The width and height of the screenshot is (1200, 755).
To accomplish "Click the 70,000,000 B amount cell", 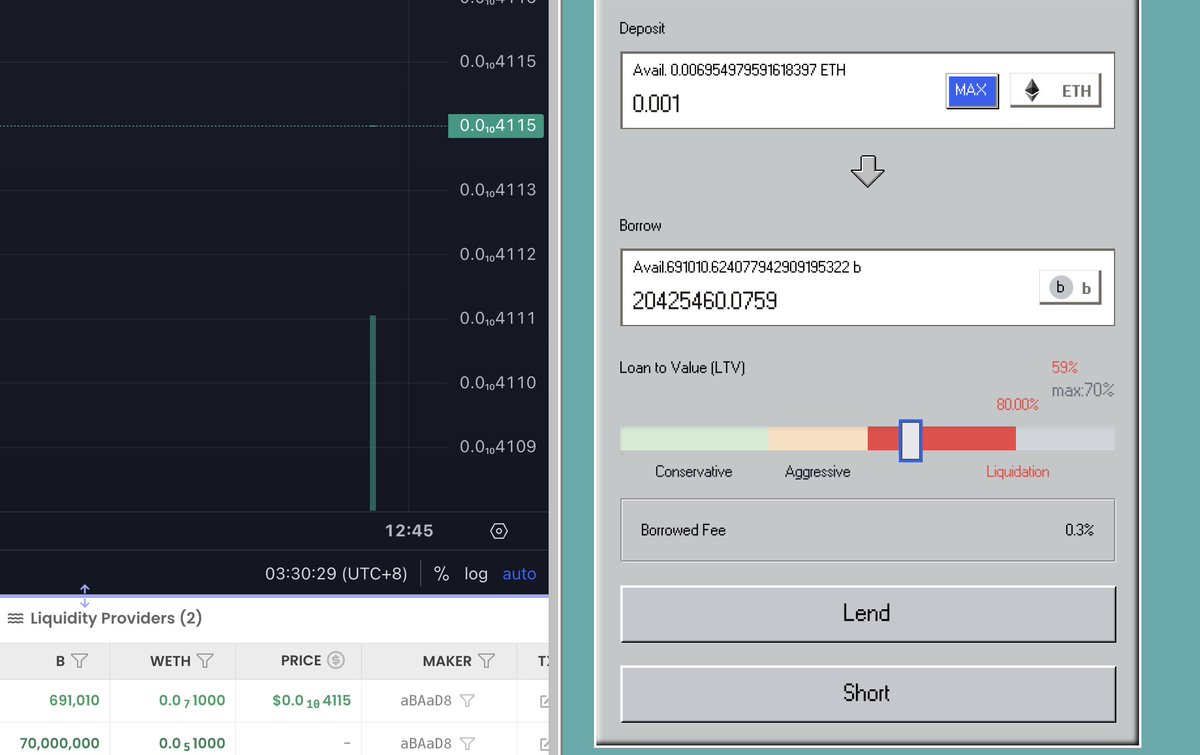I will (60, 744).
